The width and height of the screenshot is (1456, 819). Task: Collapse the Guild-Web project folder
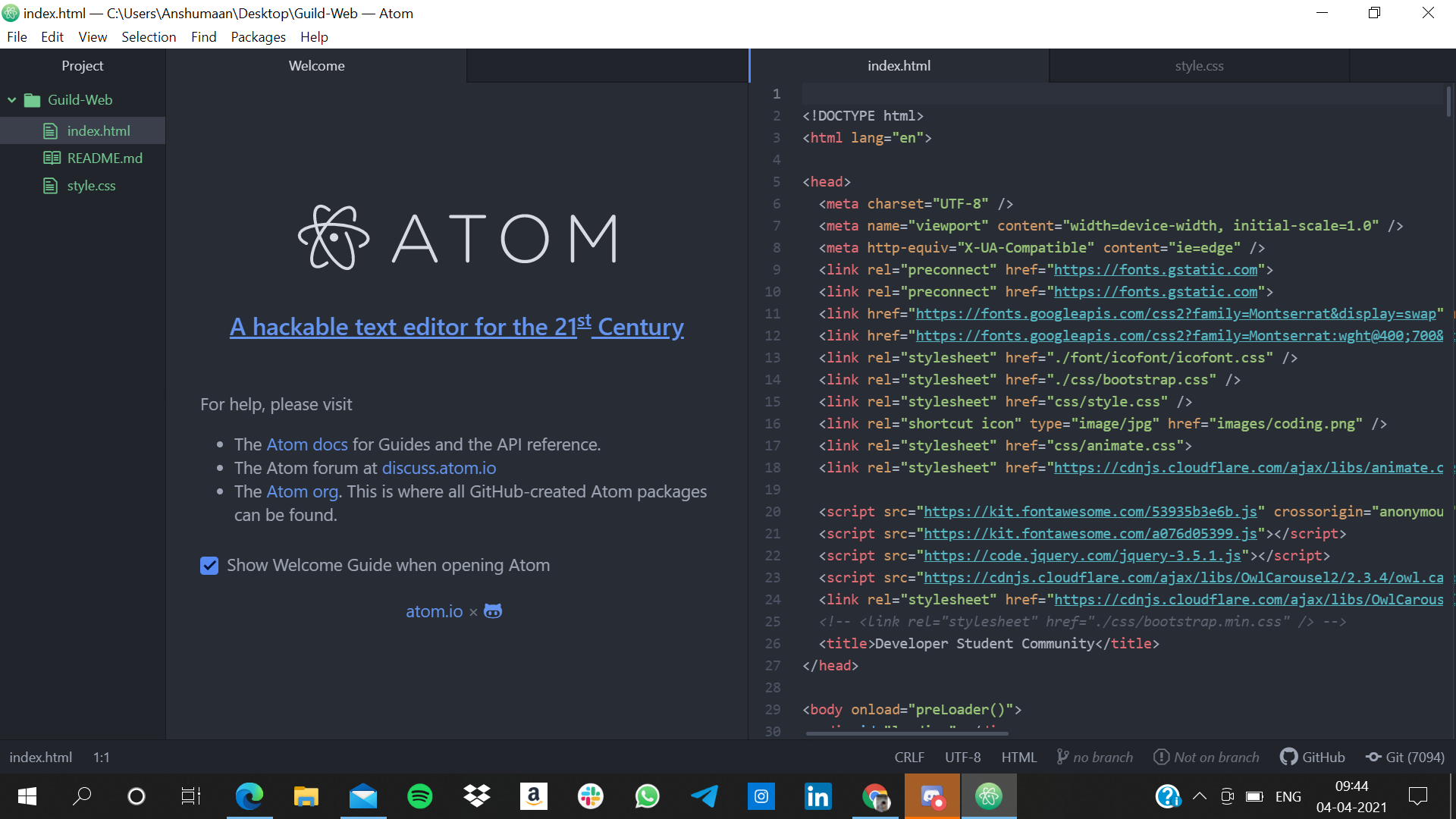[x=12, y=100]
